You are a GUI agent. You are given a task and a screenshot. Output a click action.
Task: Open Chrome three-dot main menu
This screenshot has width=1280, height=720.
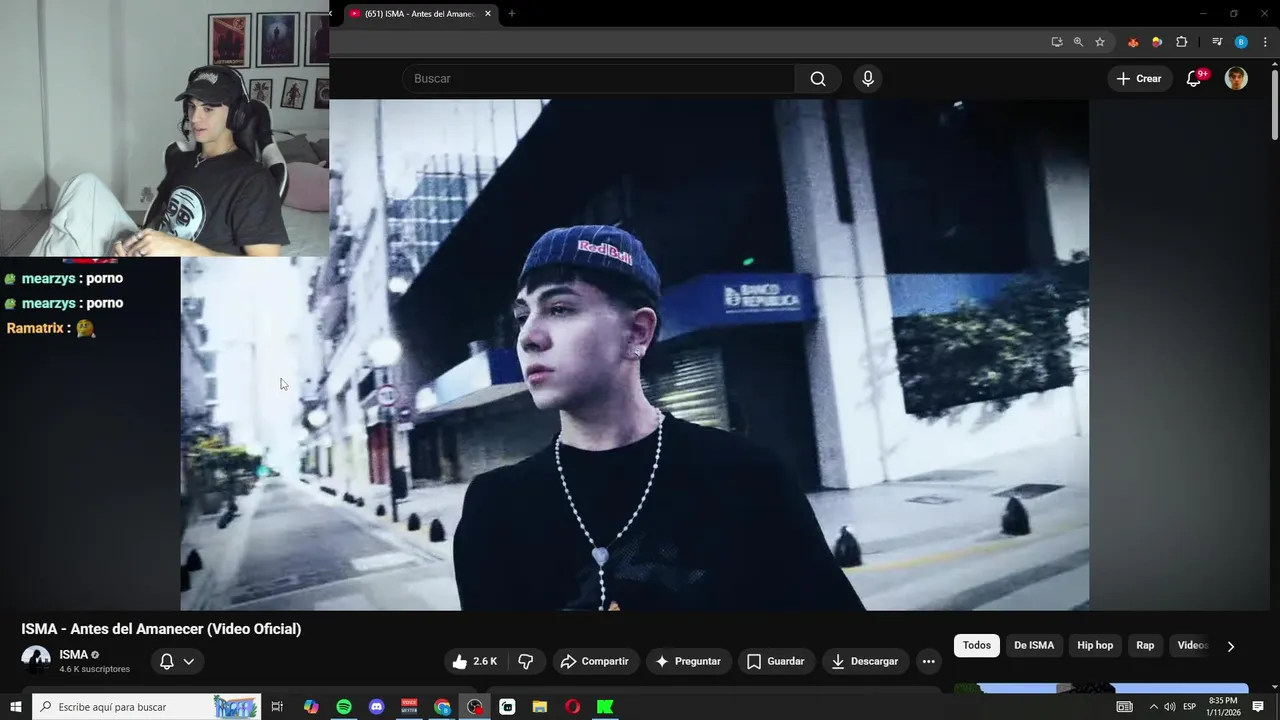tap(1265, 42)
